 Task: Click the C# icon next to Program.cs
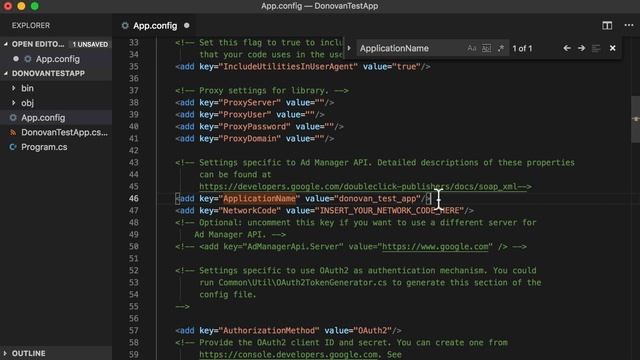pos(13,147)
